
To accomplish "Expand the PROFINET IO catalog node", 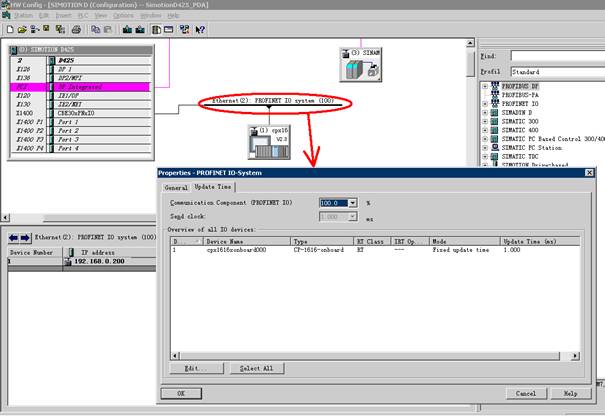I will coord(485,103).
